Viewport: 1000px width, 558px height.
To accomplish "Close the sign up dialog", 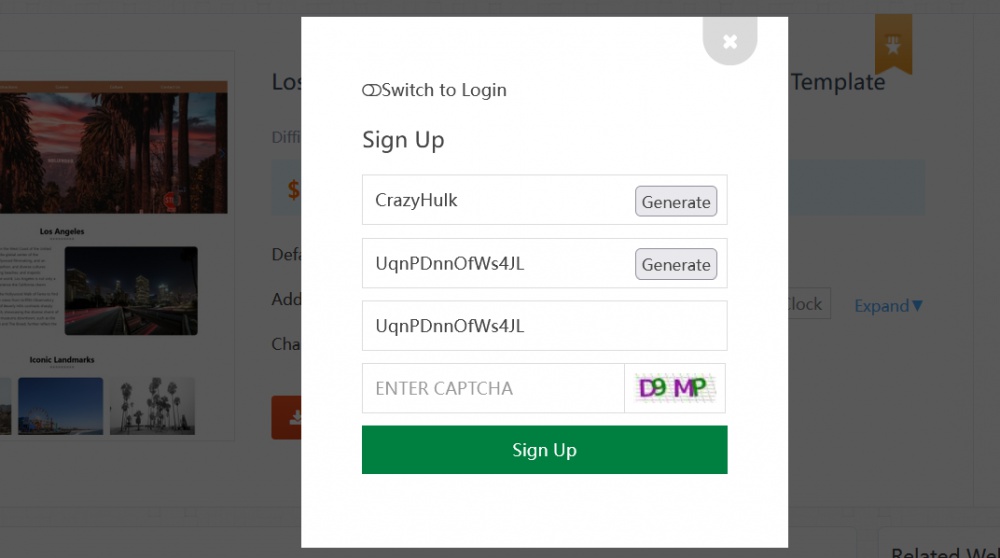I will pyautogui.click(x=730, y=41).
